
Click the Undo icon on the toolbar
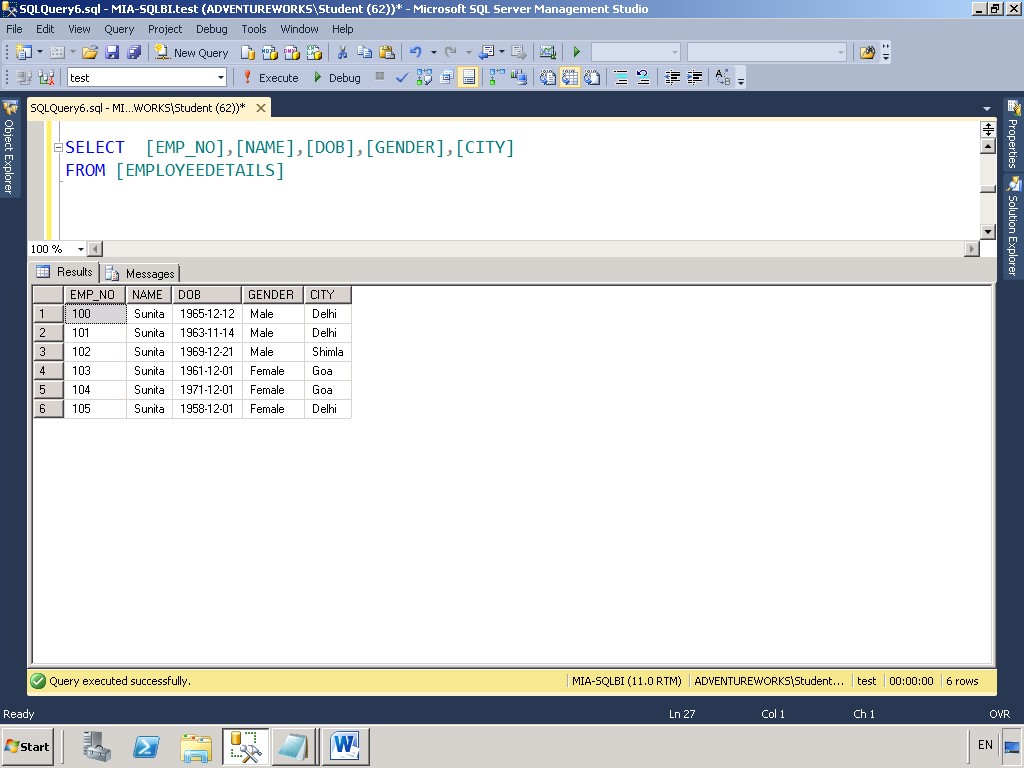[416, 52]
